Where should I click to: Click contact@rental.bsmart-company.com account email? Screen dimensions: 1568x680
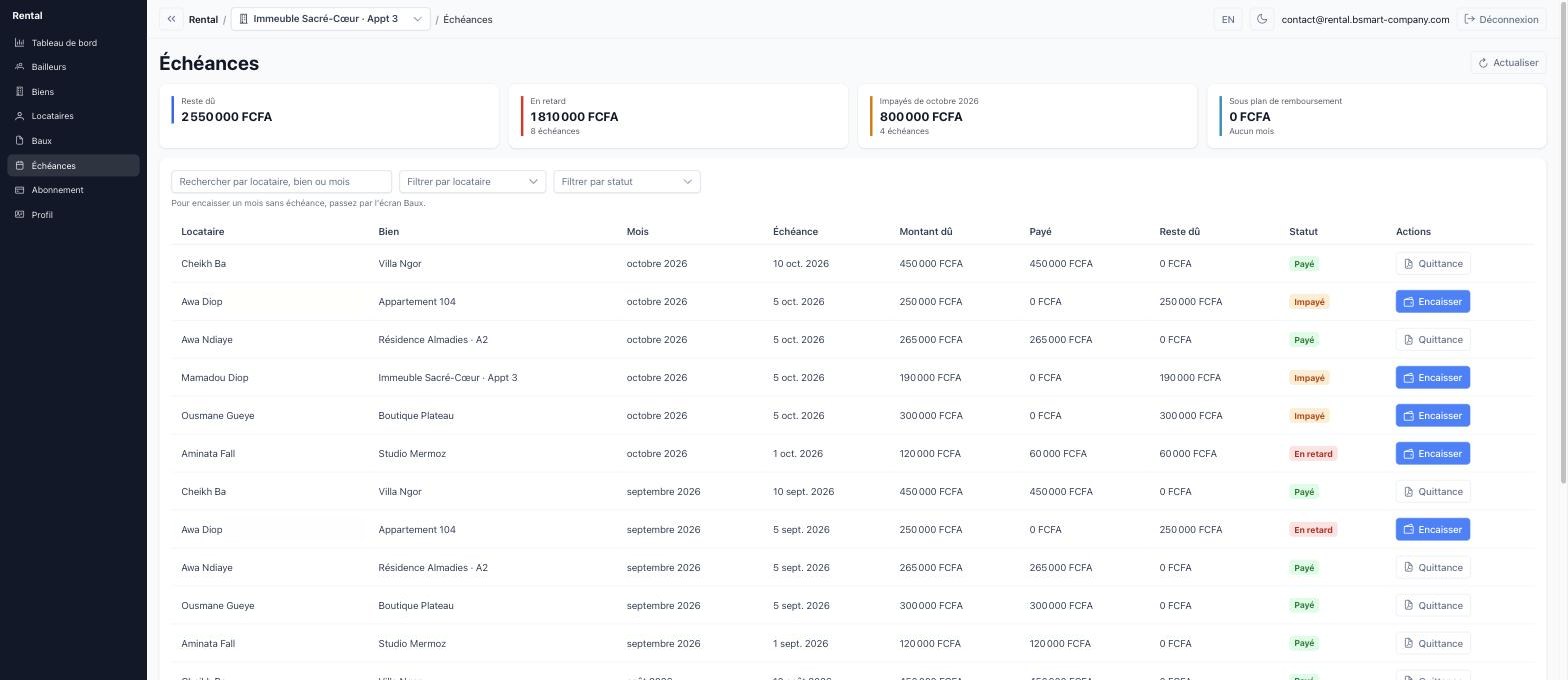point(1365,19)
